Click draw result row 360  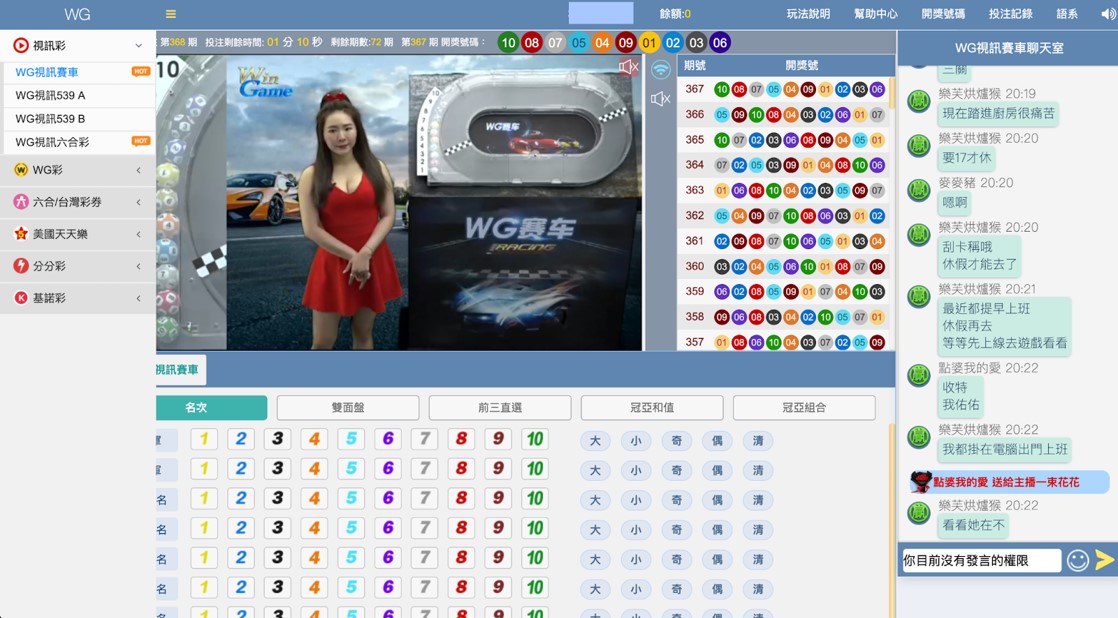click(x=784, y=266)
